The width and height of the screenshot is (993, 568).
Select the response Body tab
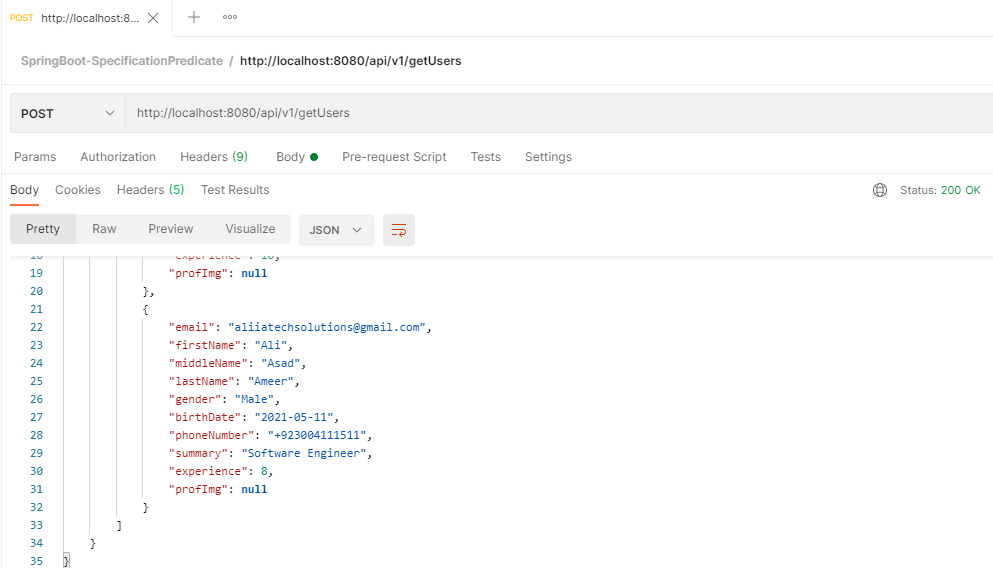coord(25,190)
